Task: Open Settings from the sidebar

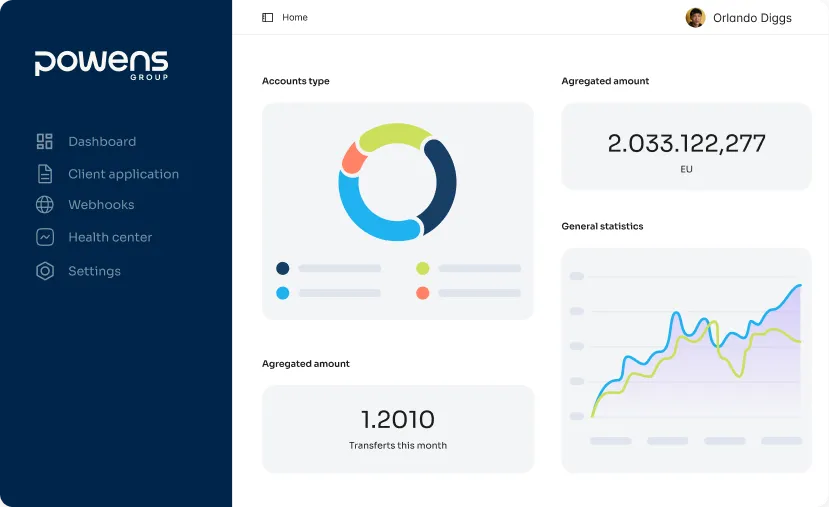Action: tap(94, 271)
